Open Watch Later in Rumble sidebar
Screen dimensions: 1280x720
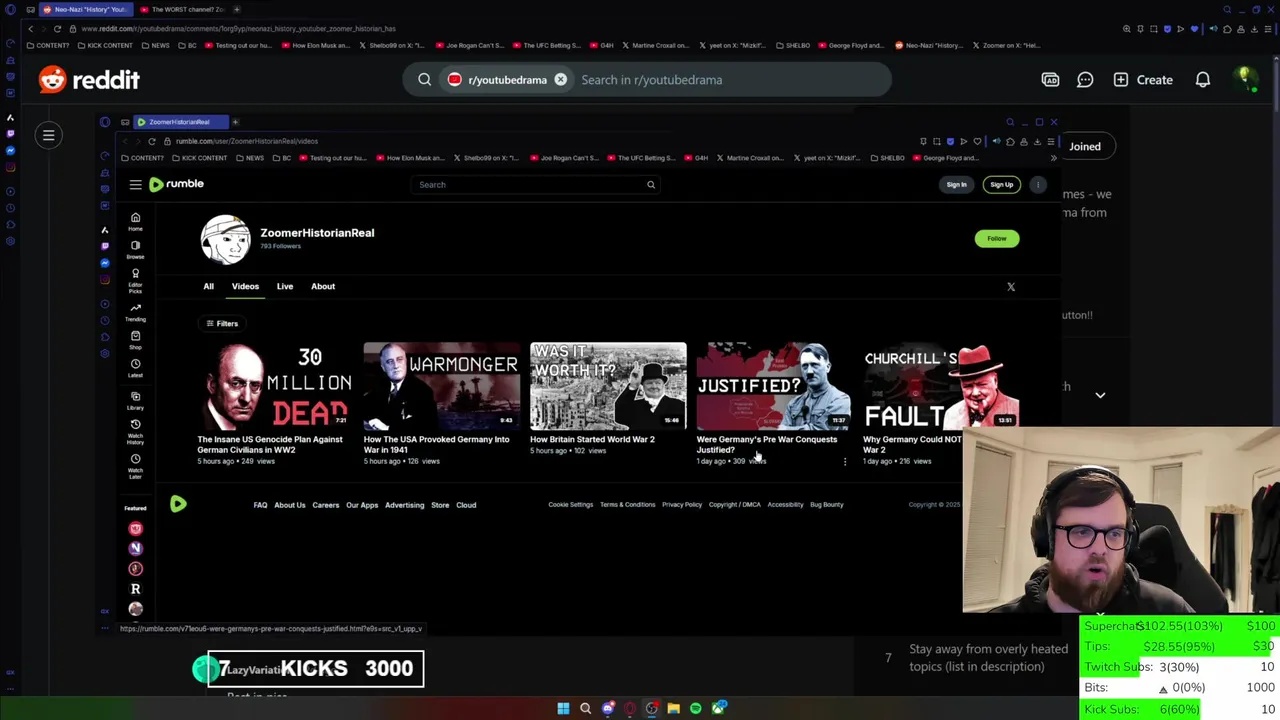tap(135, 465)
